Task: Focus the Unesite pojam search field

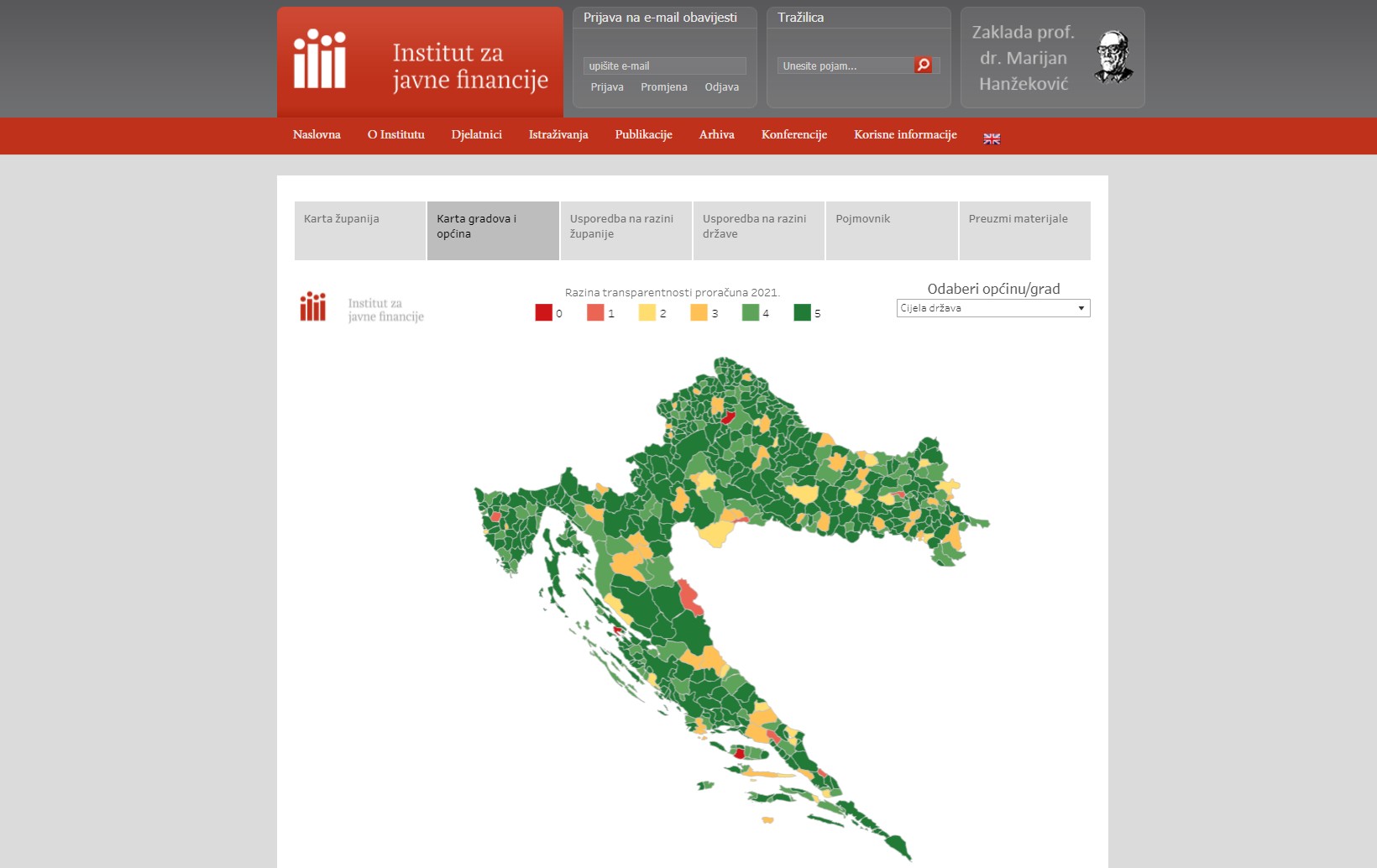Action: click(x=846, y=65)
